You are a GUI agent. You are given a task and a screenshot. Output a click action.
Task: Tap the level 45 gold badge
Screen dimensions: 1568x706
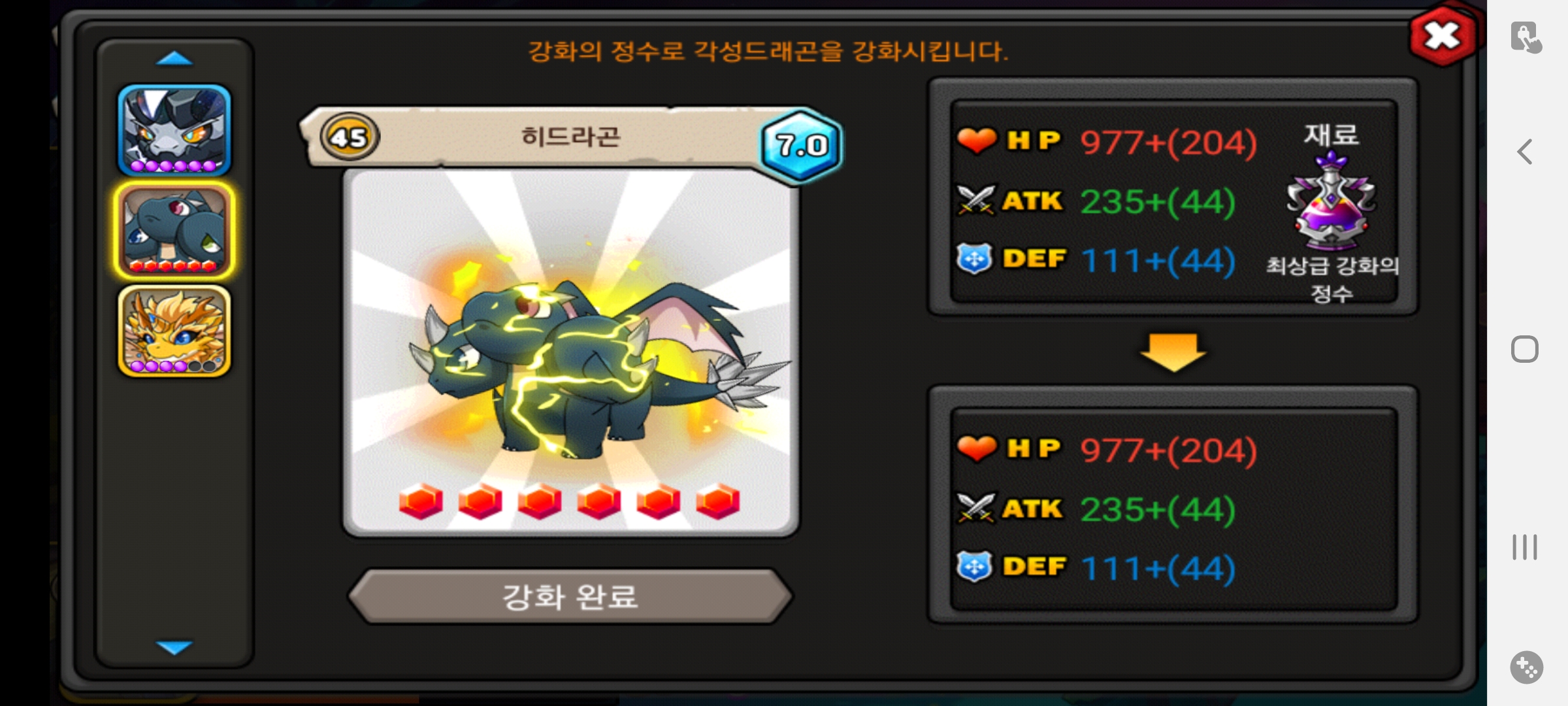350,138
